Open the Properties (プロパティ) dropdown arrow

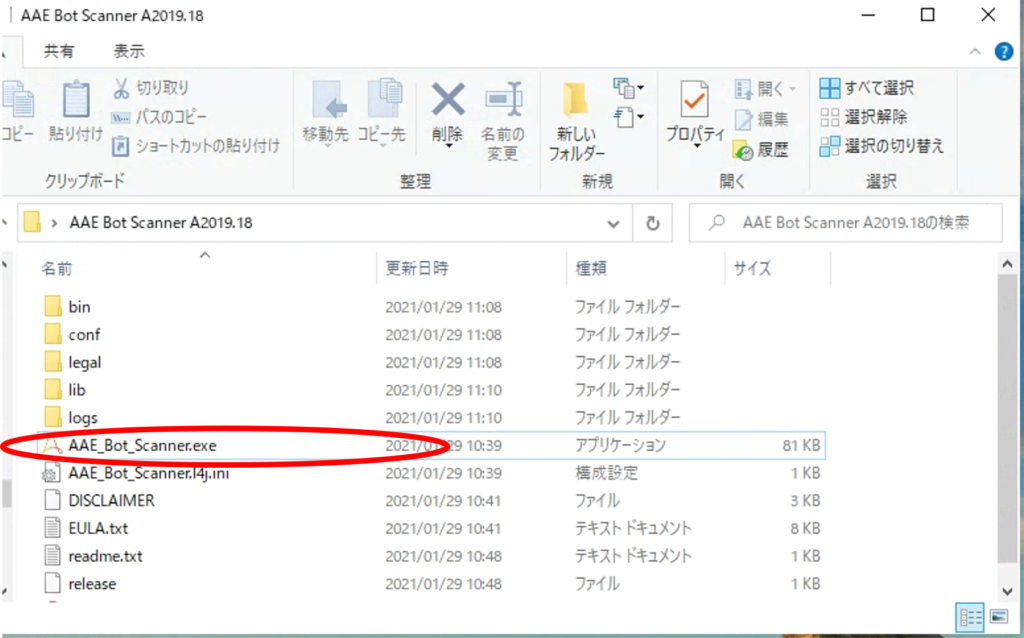pyautogui.click(x=696, y=146)
